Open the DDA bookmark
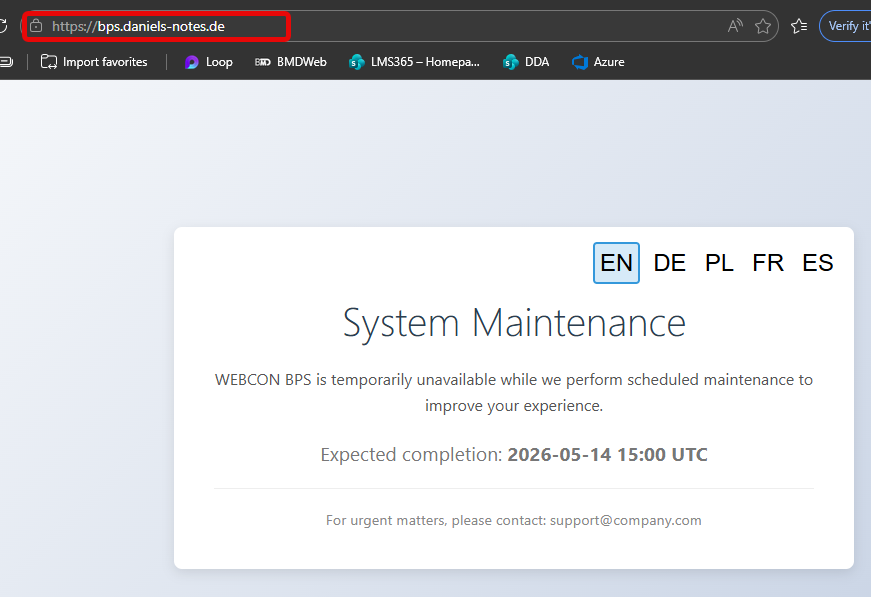 [525, 62]
